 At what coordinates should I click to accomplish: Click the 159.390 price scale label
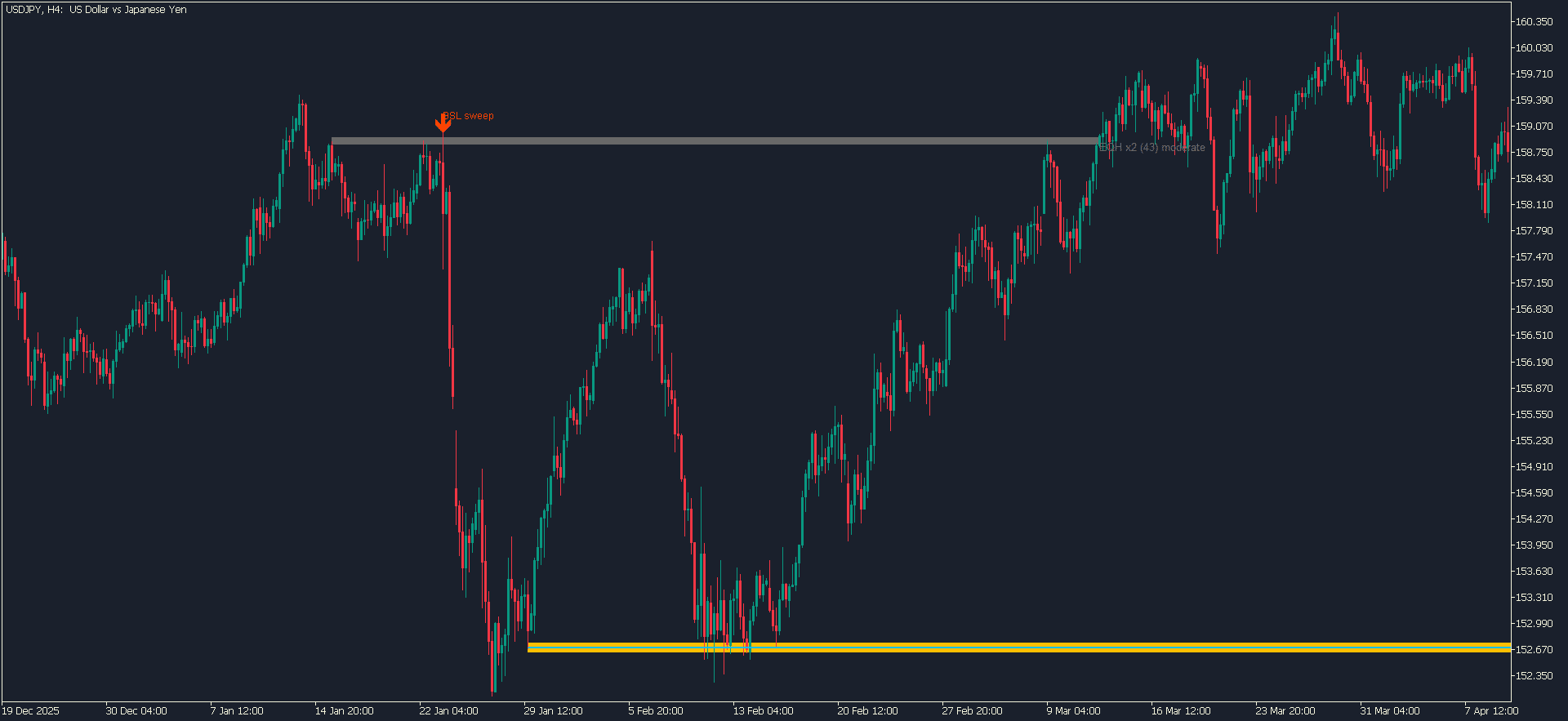point(1534,100)
